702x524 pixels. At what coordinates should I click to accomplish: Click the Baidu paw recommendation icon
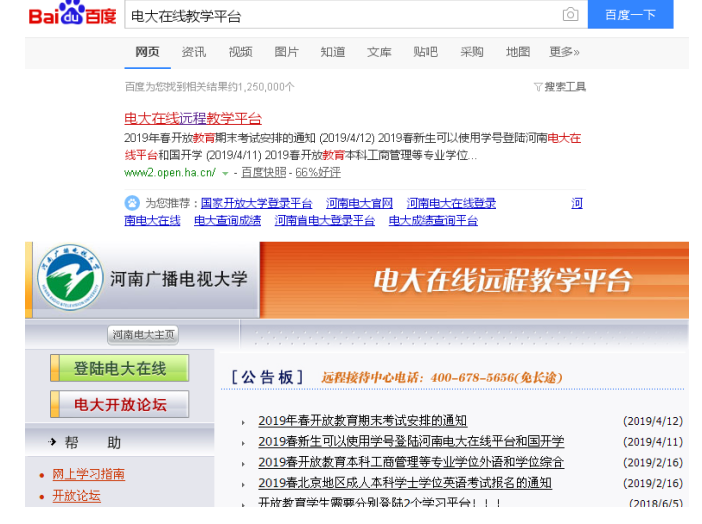(132, 203)
